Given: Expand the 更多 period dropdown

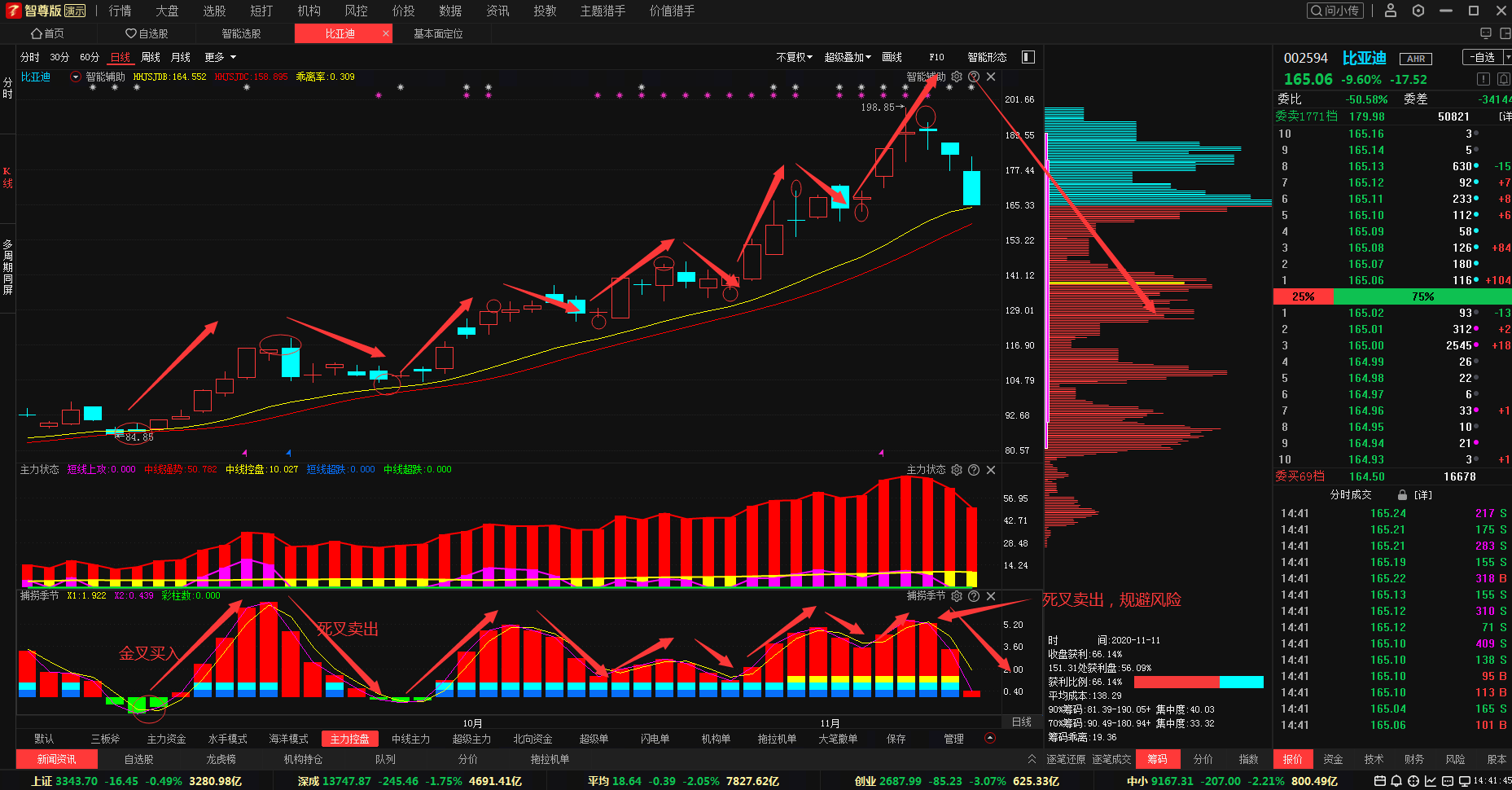Looking at the screenshot, I should click(220, 57).
